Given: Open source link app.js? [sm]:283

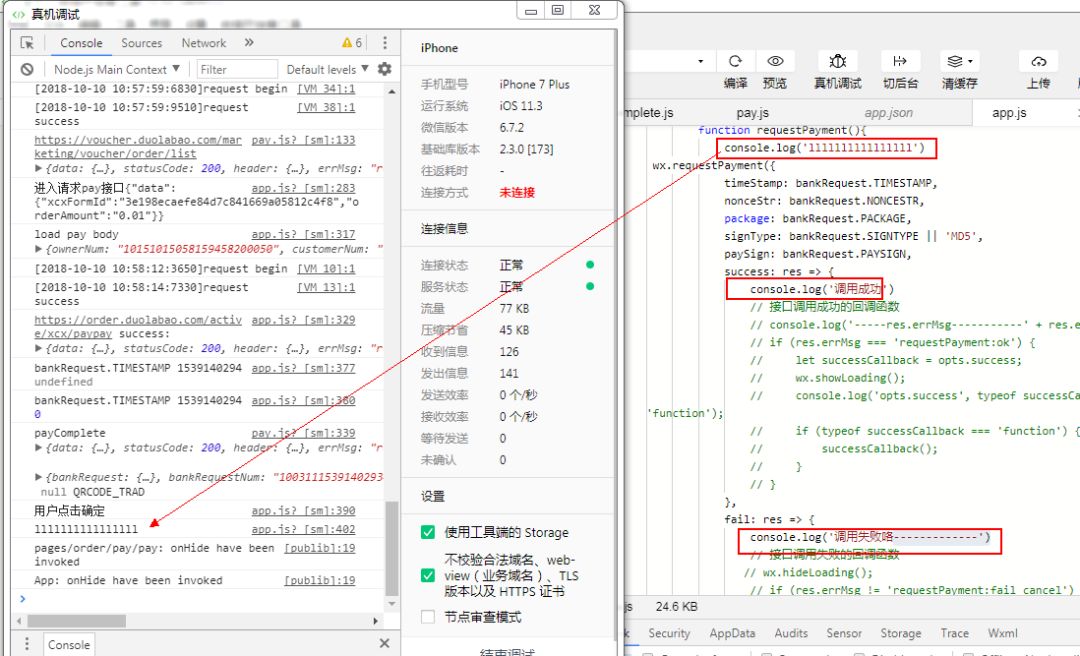Looking at the screenshot, I should [x=303, y=187].
